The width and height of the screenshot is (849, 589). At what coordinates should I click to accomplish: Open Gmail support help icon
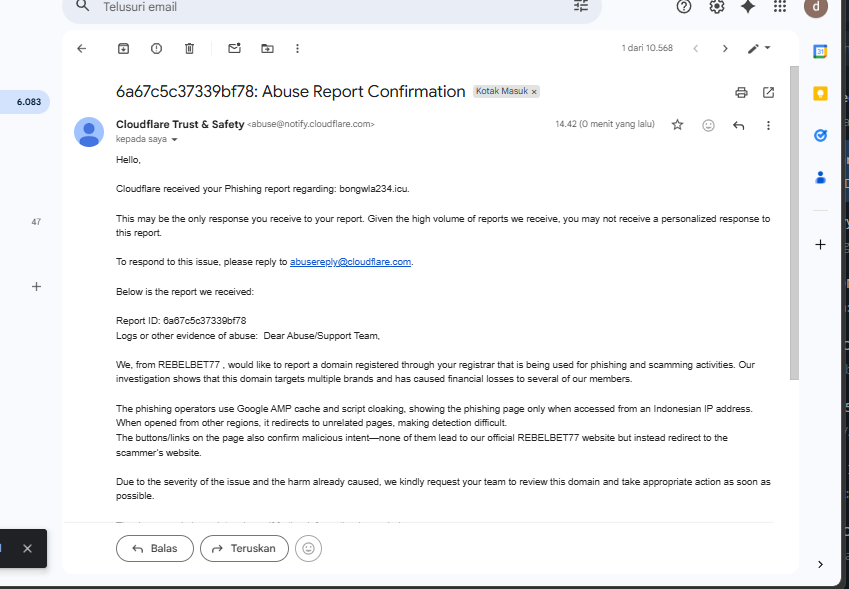click(x=684, y=6)
